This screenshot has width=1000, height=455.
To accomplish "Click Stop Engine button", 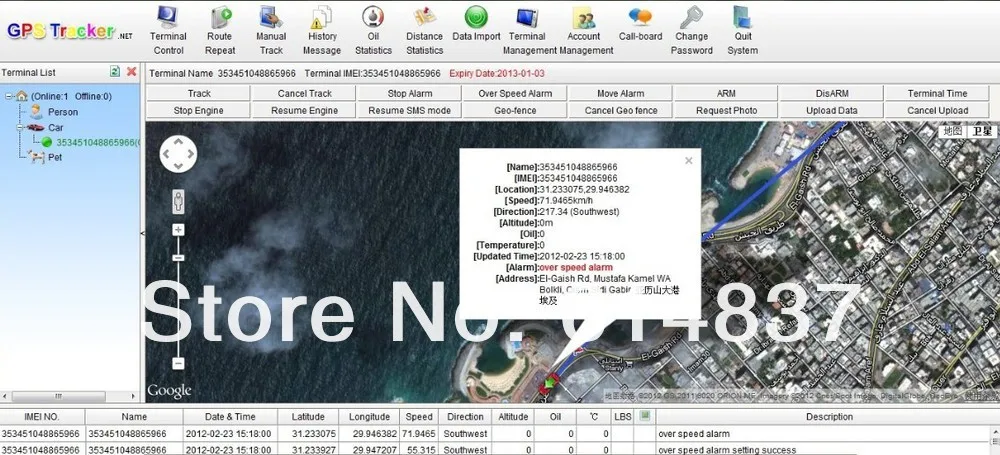I will click(199, 110).
